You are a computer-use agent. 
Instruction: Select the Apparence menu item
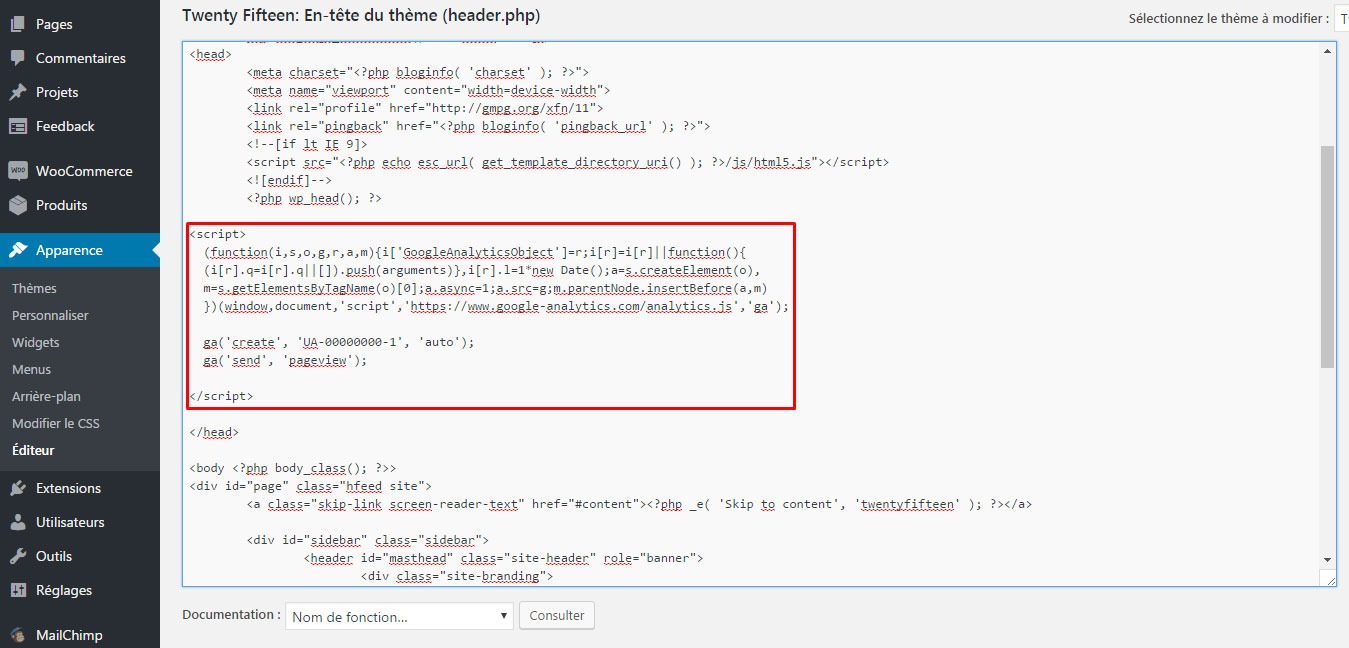point(80,250)
